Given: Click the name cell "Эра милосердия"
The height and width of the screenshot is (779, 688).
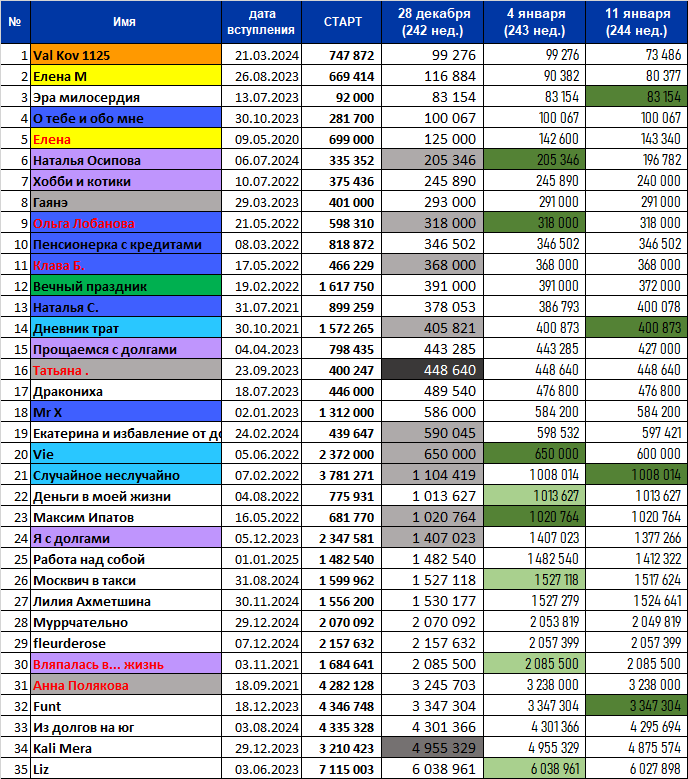Looking at the screenshot, I should pos(126,97).
